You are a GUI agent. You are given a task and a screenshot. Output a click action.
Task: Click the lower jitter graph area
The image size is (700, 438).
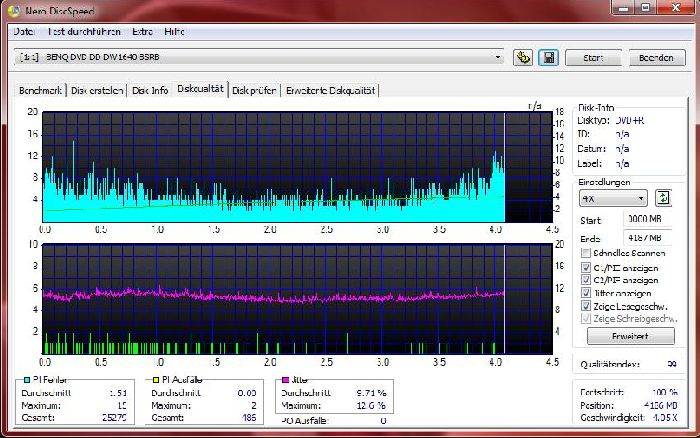click(x=297, y=299)
